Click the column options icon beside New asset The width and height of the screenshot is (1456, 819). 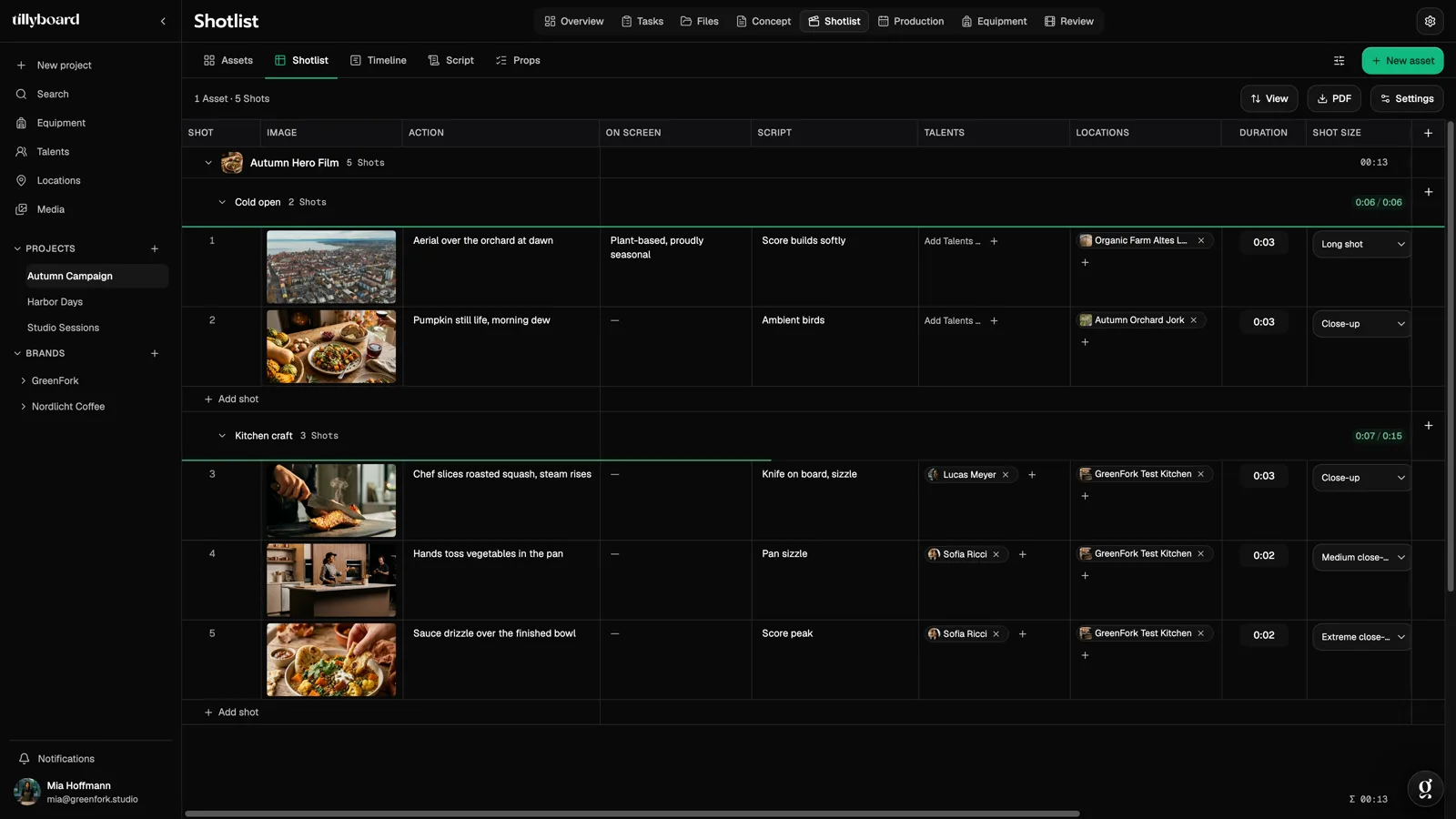pyautogui.click(x=1339, y=61)
